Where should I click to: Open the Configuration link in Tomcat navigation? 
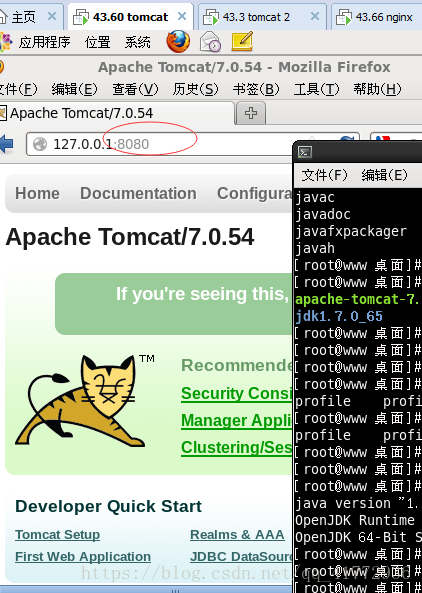click(254, 194)
